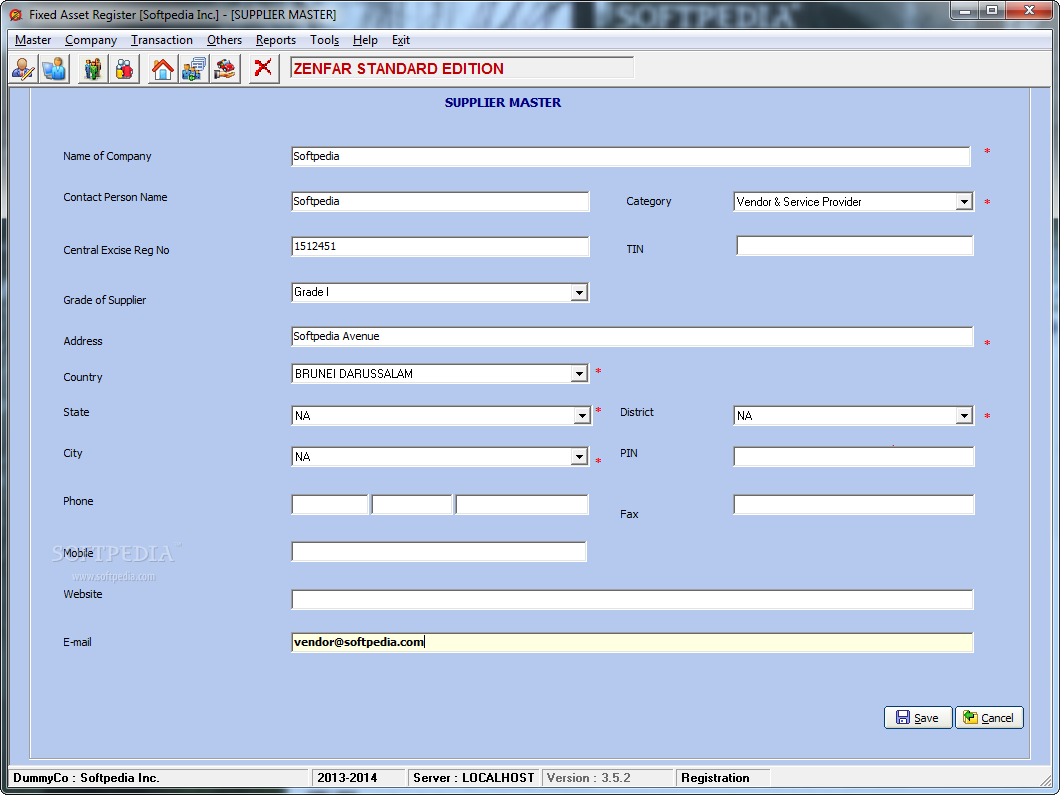This screenshot has height=795, width=1060.
Task: Click the Website input field
Action: [x=632, y=600]
